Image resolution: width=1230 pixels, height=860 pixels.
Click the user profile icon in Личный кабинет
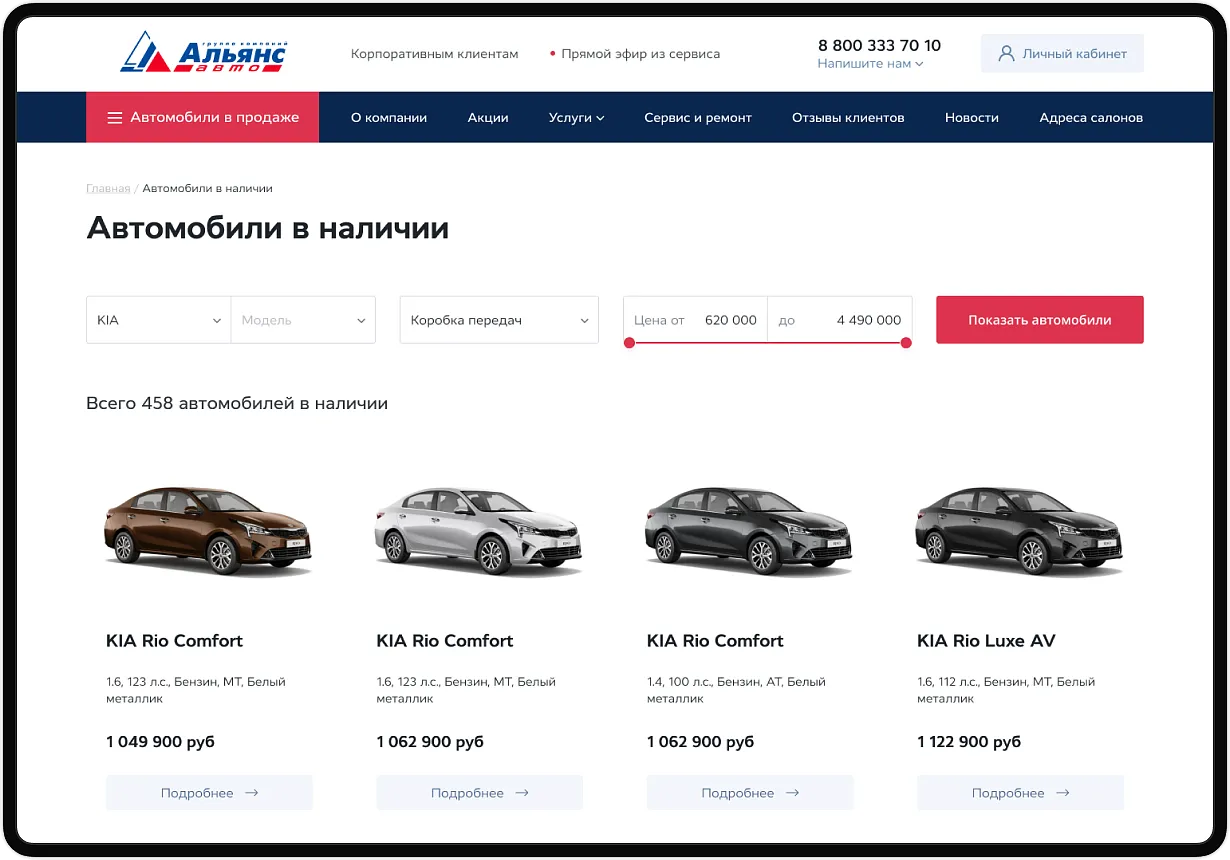[1006, 54]
